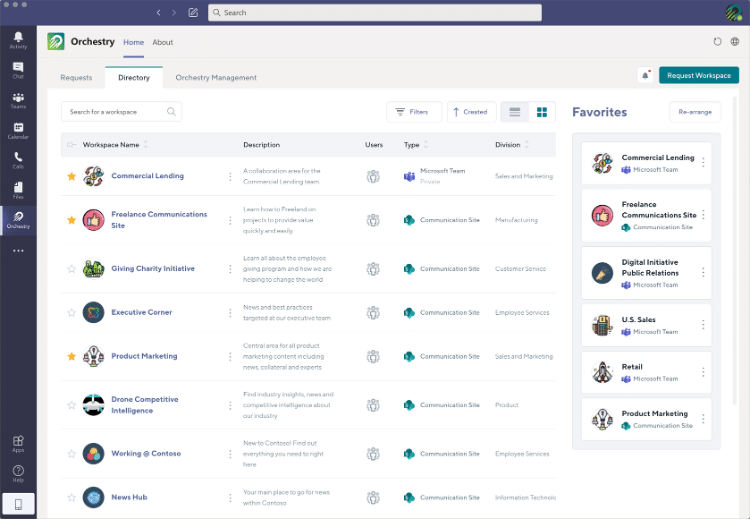Click the top Teams Search bar
The width and height of the screenshot is (750, 520).
[375, 13]
